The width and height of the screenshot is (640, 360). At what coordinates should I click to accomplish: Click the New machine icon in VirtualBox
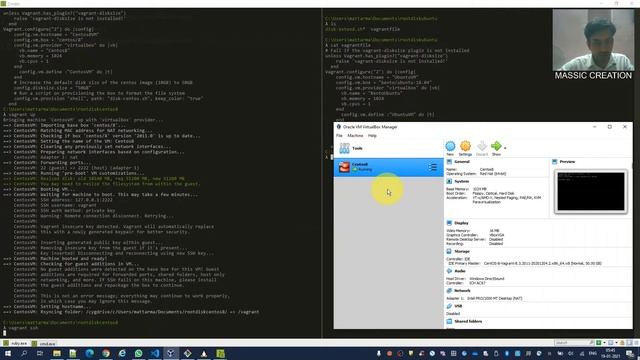click(450, 146)
